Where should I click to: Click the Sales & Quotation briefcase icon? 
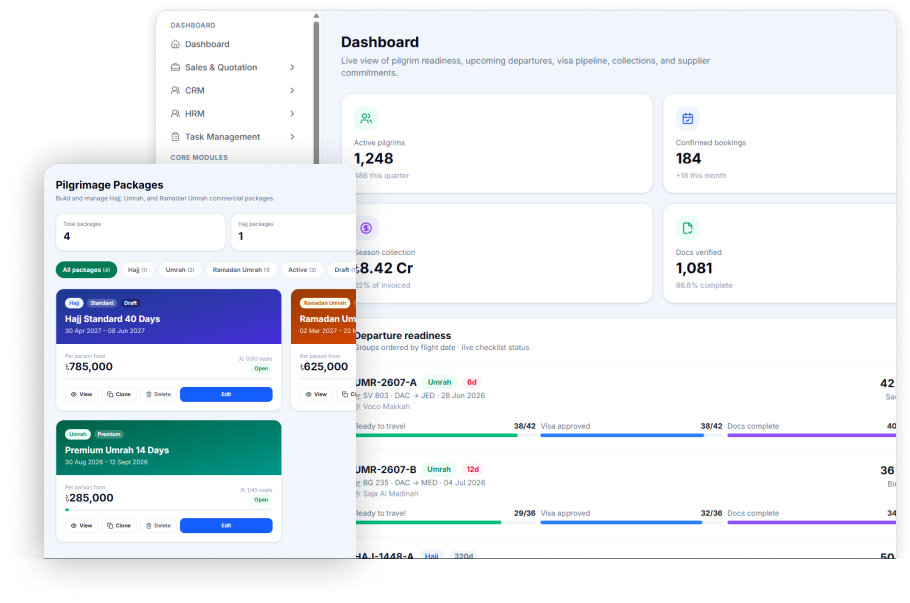175,67
